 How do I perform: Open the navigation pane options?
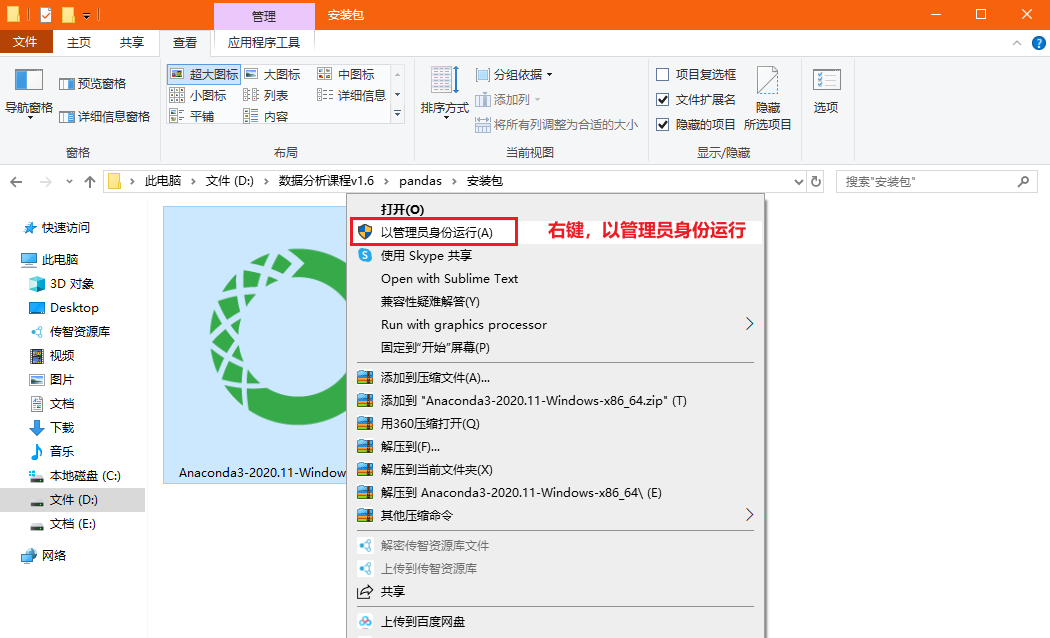coord(29,94)
